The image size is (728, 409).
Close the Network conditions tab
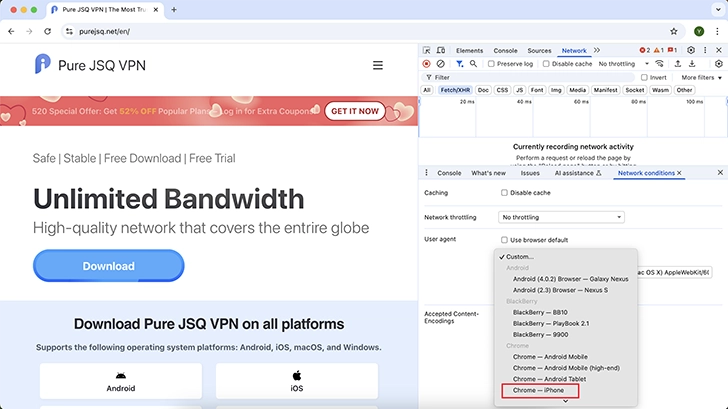click(679, 173)
